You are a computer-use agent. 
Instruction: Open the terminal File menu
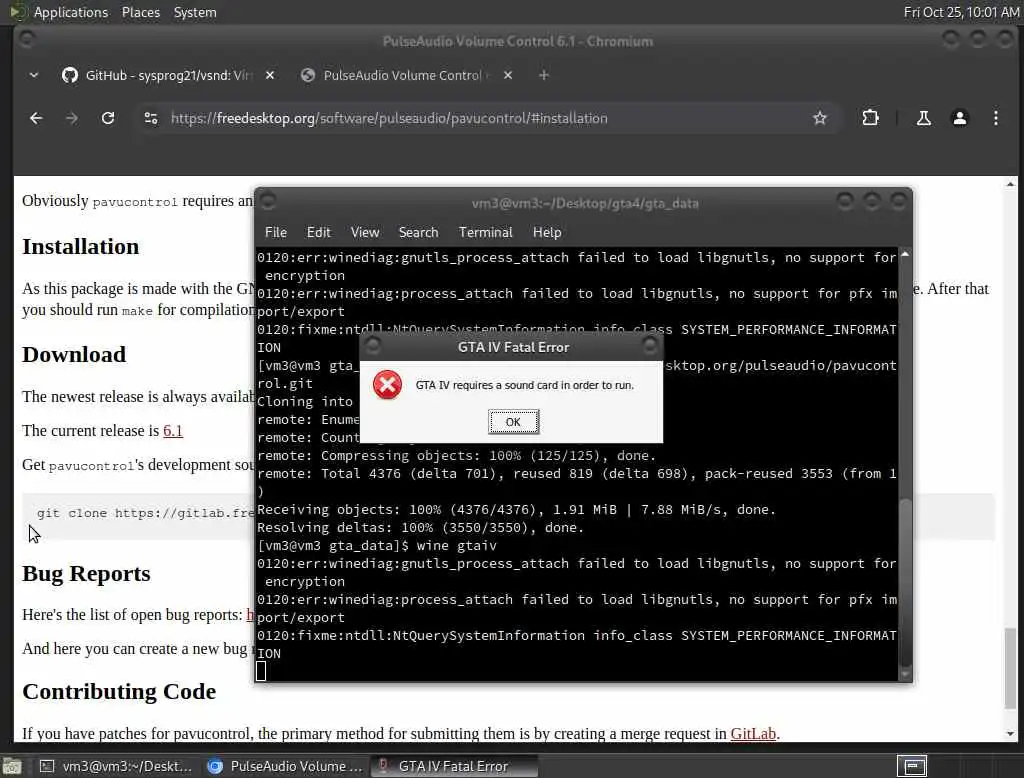(x=276, y=233)
